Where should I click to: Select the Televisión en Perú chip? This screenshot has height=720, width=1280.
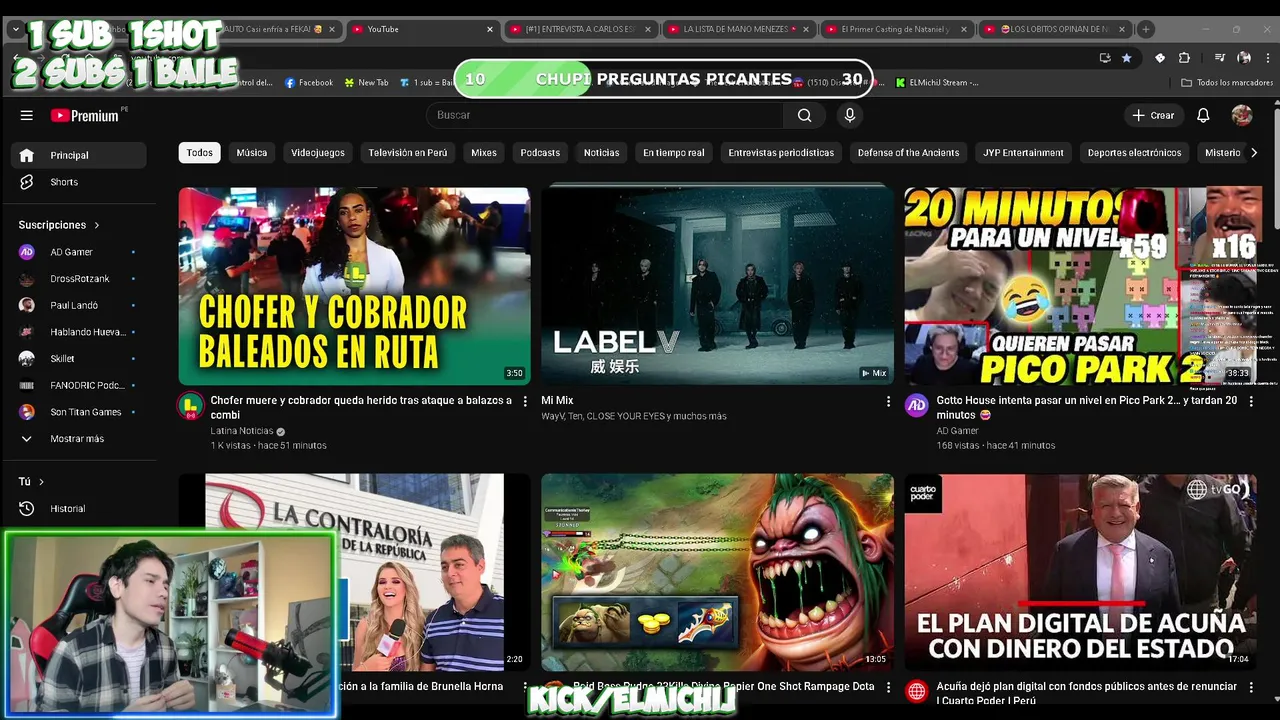coord(408,153)
